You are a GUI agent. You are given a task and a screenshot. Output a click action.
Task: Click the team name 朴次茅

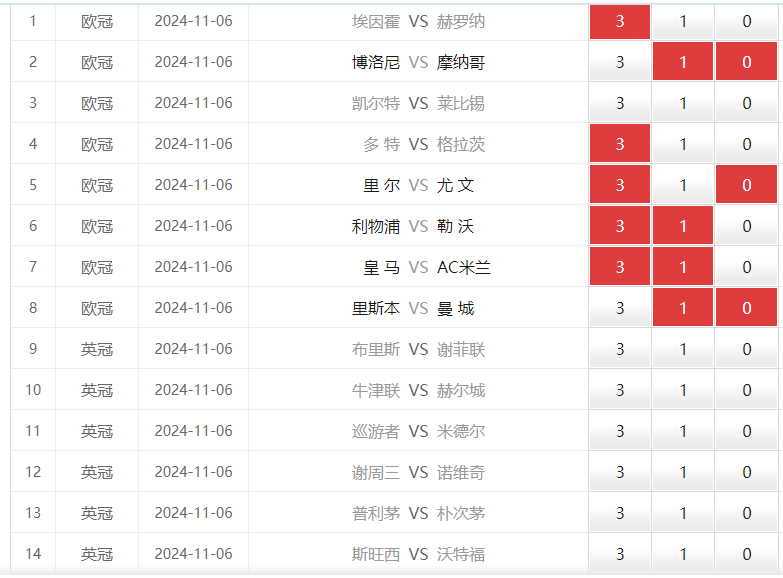pos(461,513)
